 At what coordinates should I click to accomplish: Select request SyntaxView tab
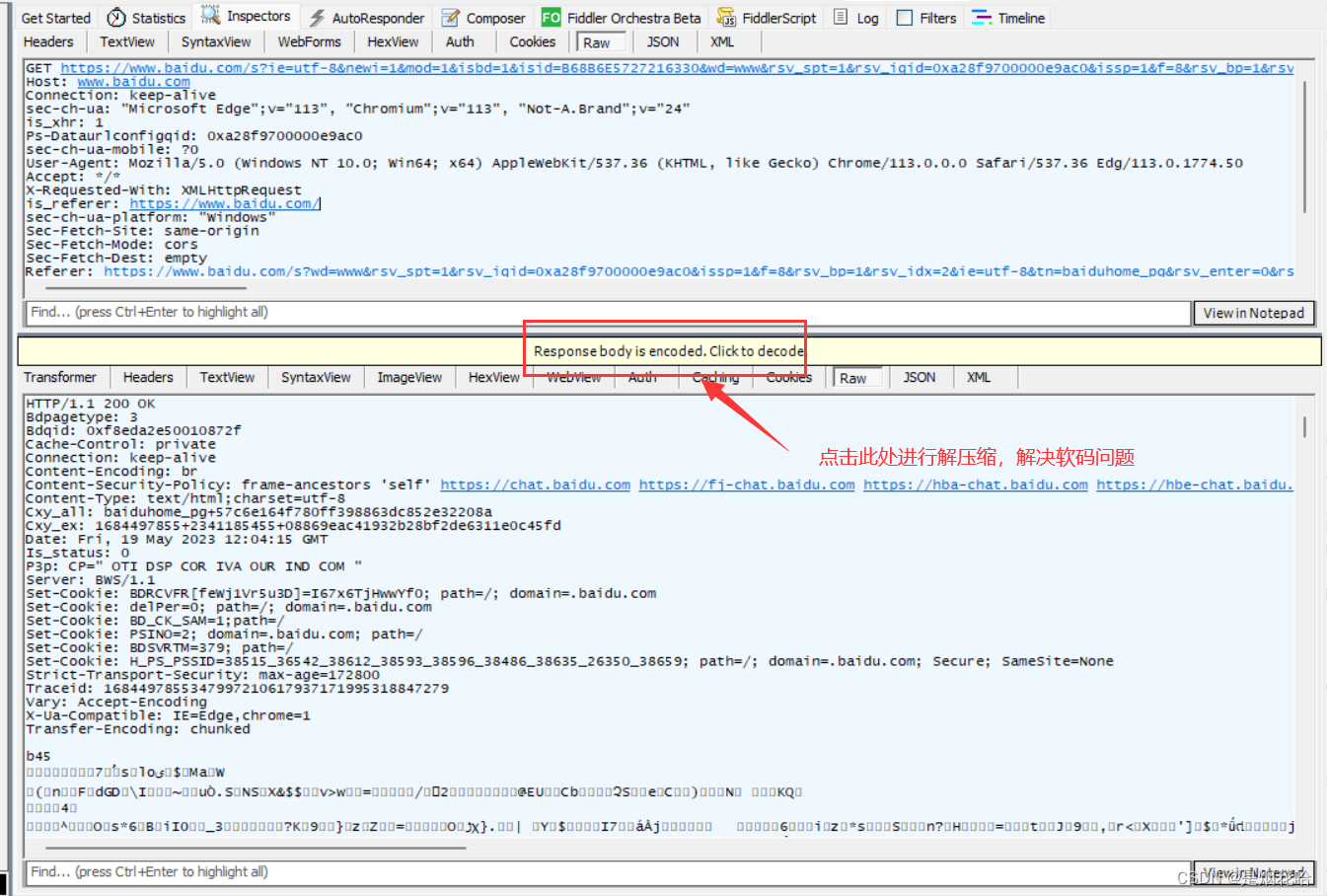pos(216,41)
